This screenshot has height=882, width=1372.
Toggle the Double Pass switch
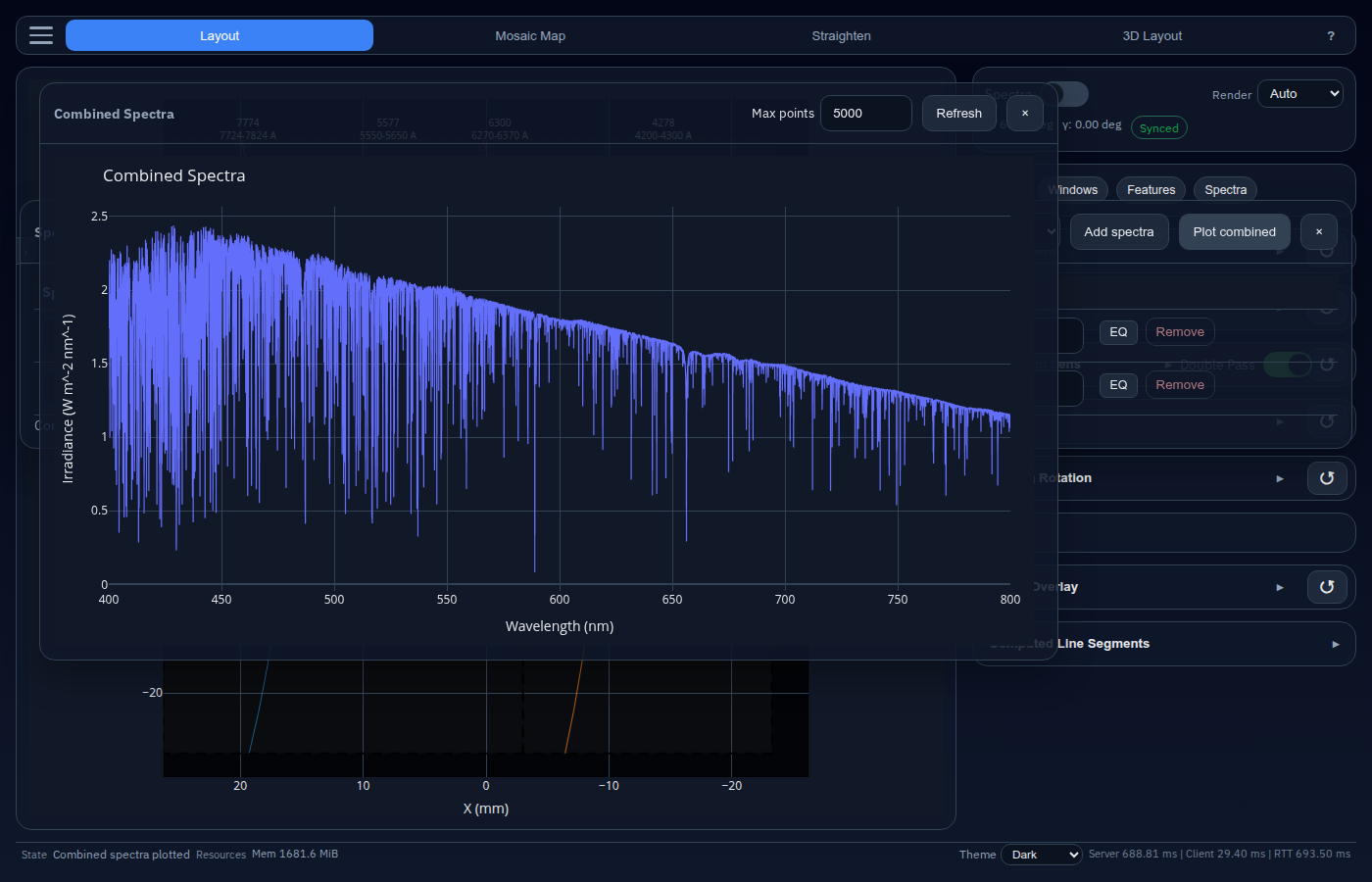1288,365
